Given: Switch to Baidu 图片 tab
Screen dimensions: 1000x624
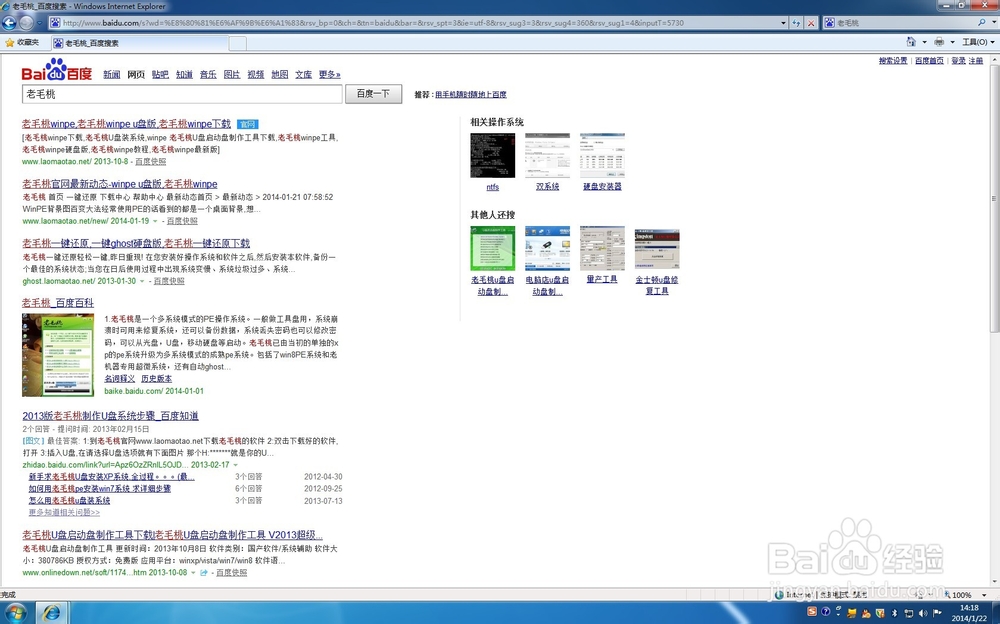Looking at the screenshot, I should pos(232,75).
